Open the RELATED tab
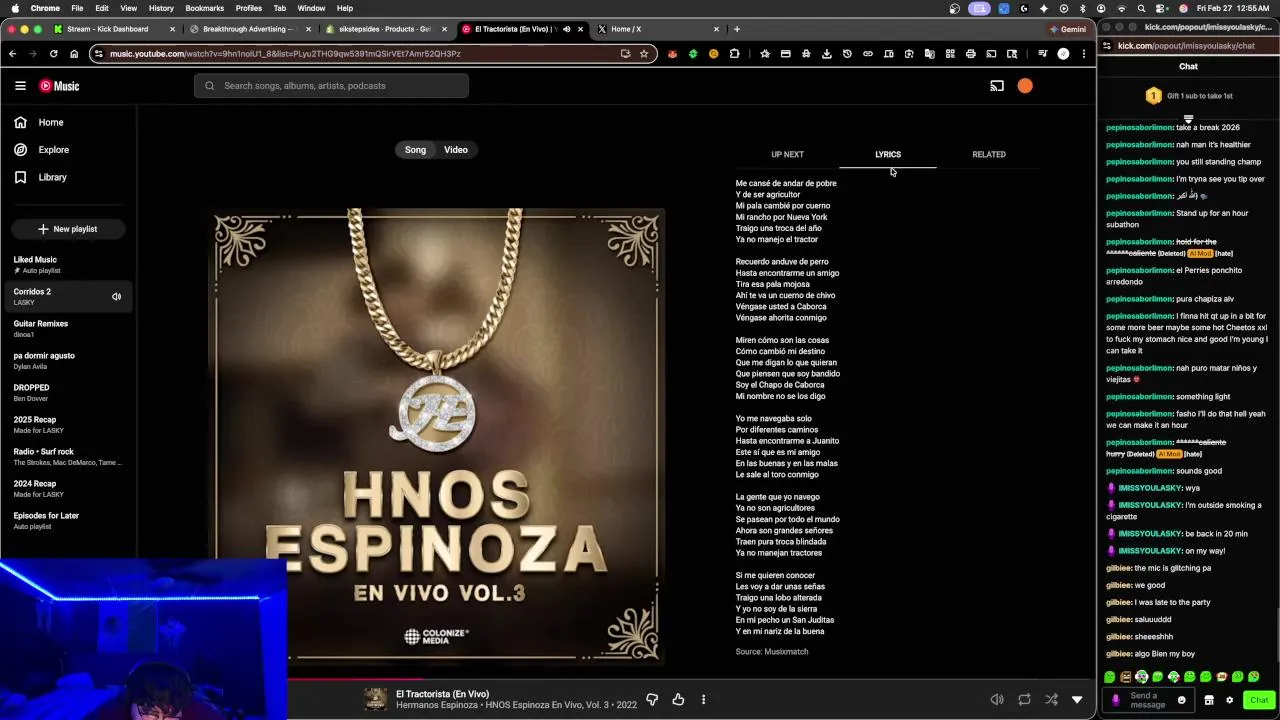This screenshot has width=1280, height=720. click(989, 155)
